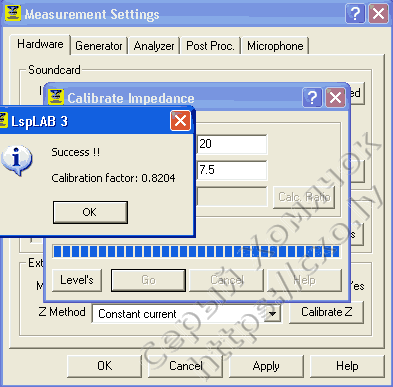Viewport: 393px width, 387px height.
Task: Click the input field containing 20
Action: [232, 144]
